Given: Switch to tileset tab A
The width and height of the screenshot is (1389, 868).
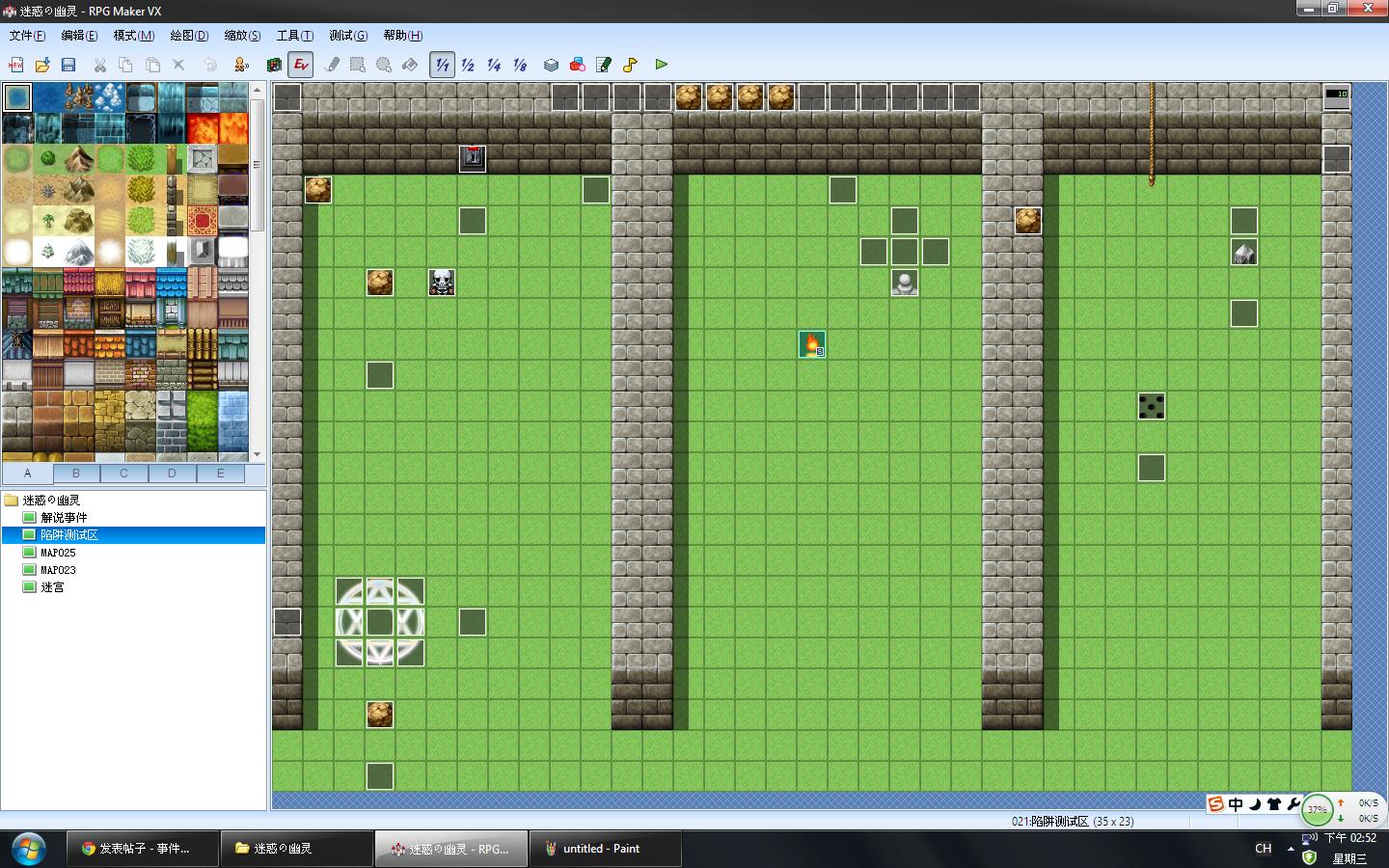Looking at the screenshot, I should [x=27, y=474].
